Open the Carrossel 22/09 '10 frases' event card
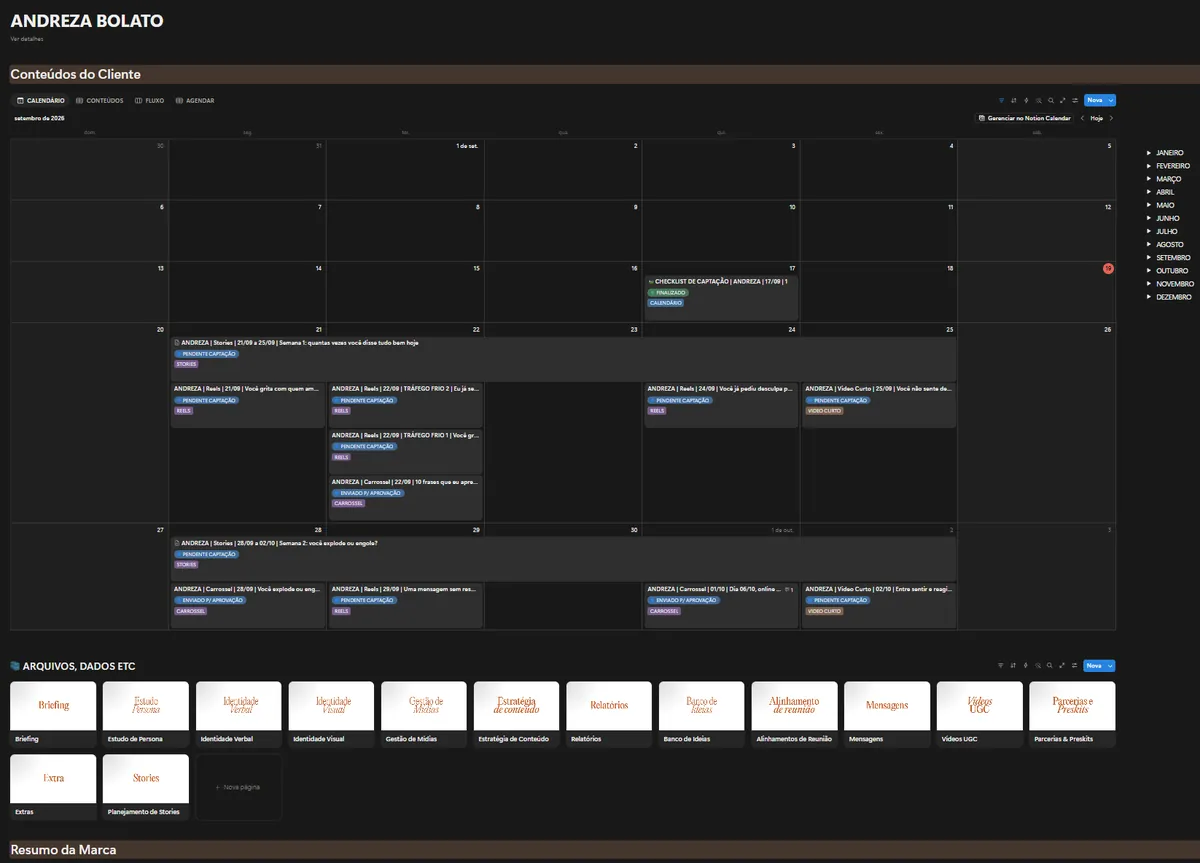 click(x=406, y=498)
